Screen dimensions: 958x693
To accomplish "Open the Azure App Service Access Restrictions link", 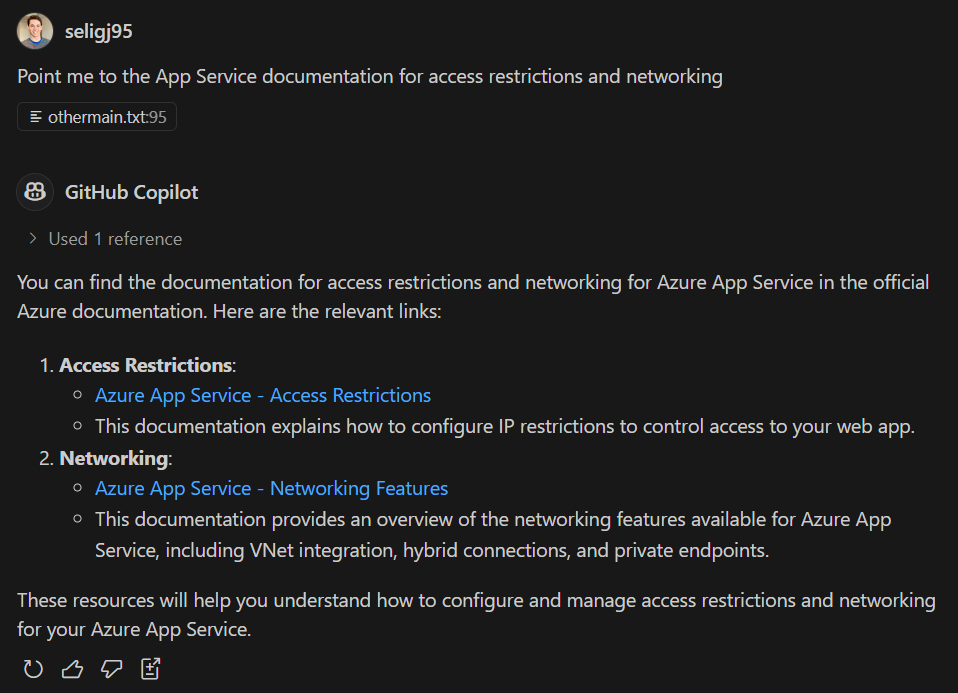I will pyautogui.click(x=262, y=395).
